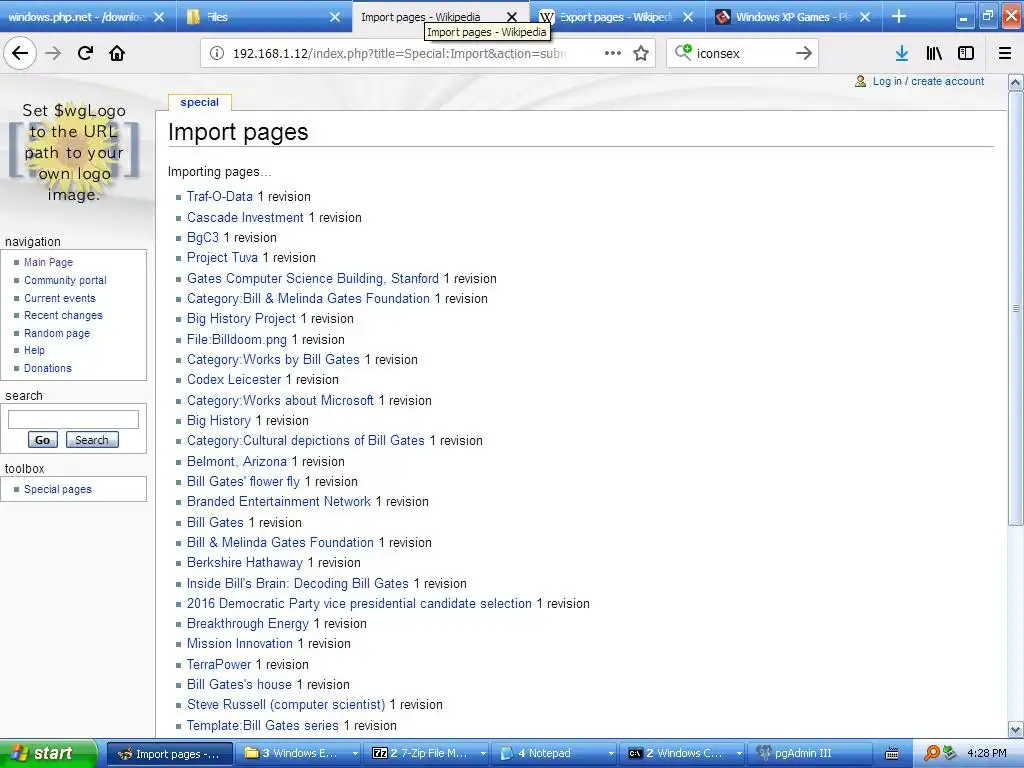Open File:Billdoom.png link
This screenshot has height=768, width=1024.
(236, 340)
